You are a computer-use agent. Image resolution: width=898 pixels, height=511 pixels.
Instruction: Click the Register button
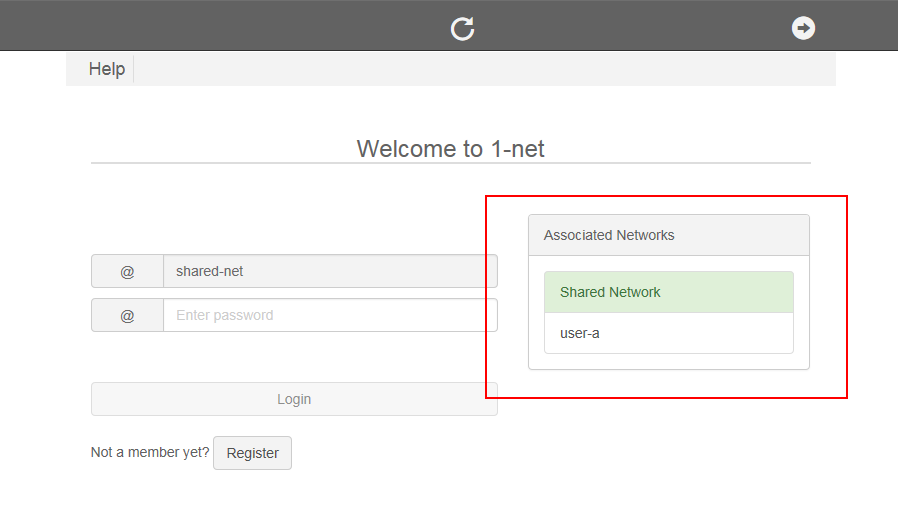(252, 453)
